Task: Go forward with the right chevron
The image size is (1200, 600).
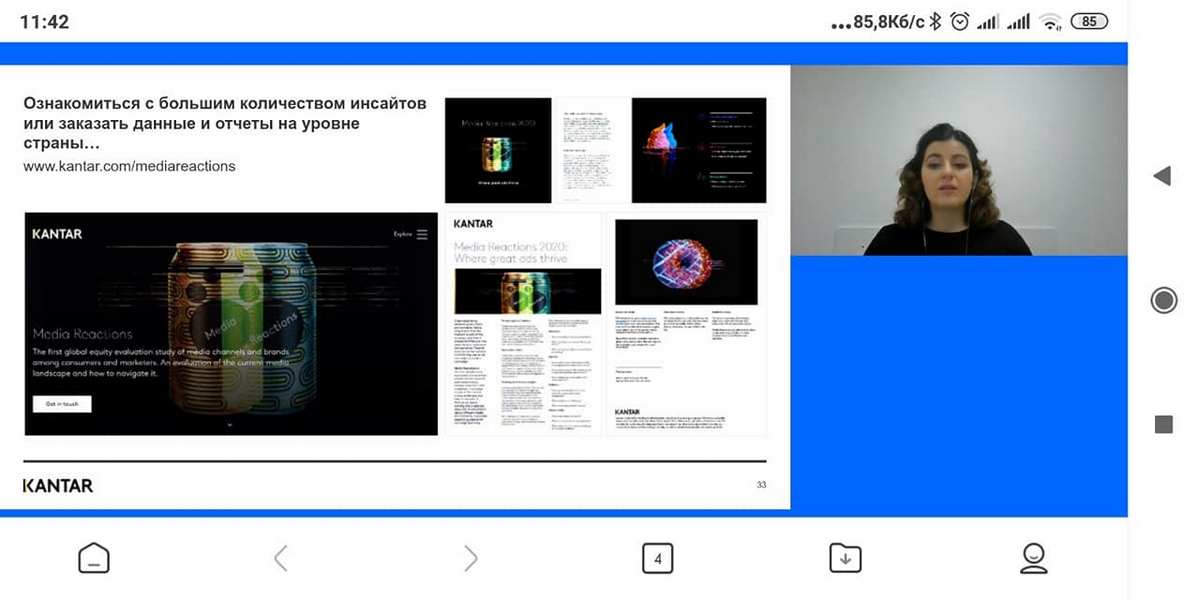Action: coord(470,558)
